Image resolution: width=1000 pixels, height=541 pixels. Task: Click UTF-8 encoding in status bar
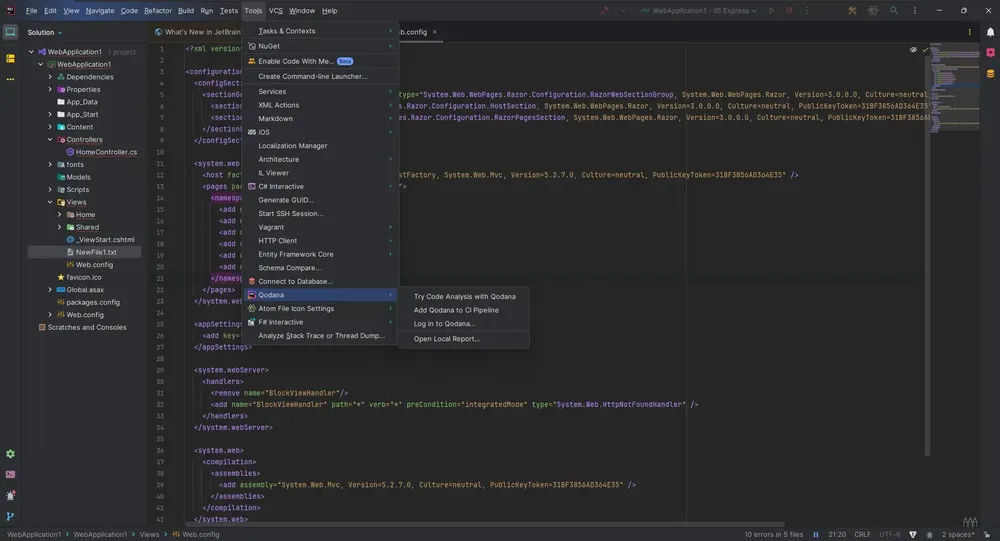click(890, 535)
